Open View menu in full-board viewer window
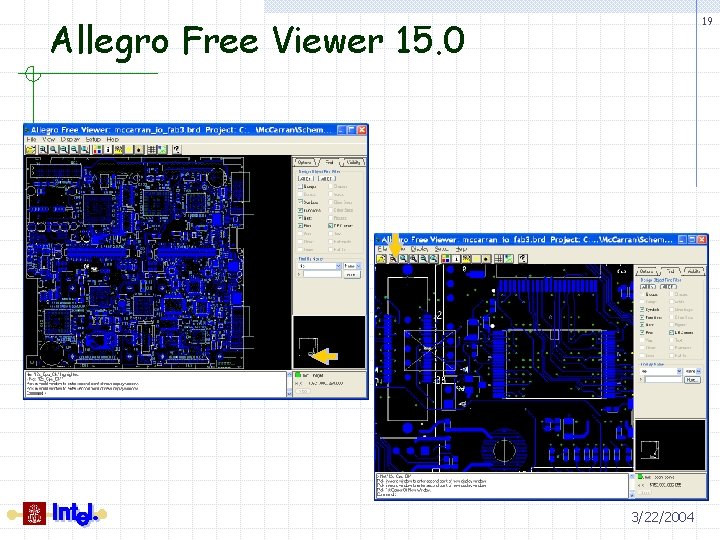The width and height of the screenshot is (720, 540). pyautogui.click(x=48, y=139)
